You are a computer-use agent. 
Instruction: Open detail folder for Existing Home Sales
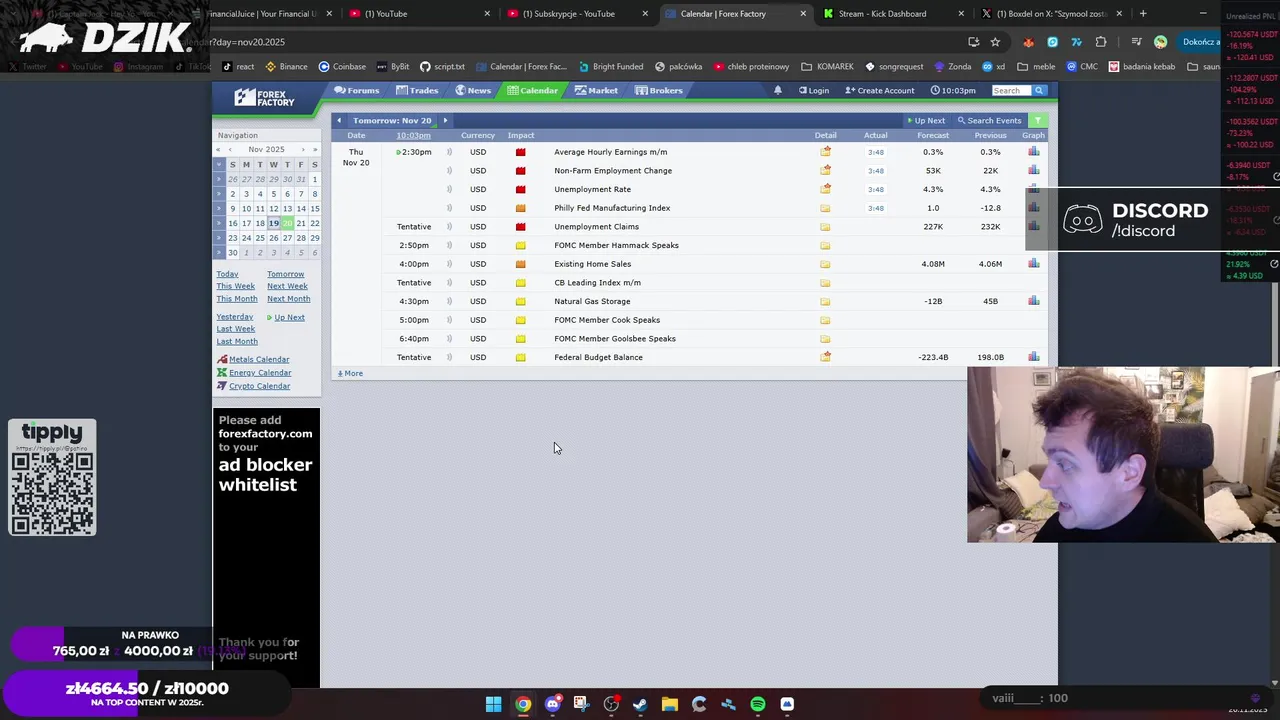tap(825, 264)
